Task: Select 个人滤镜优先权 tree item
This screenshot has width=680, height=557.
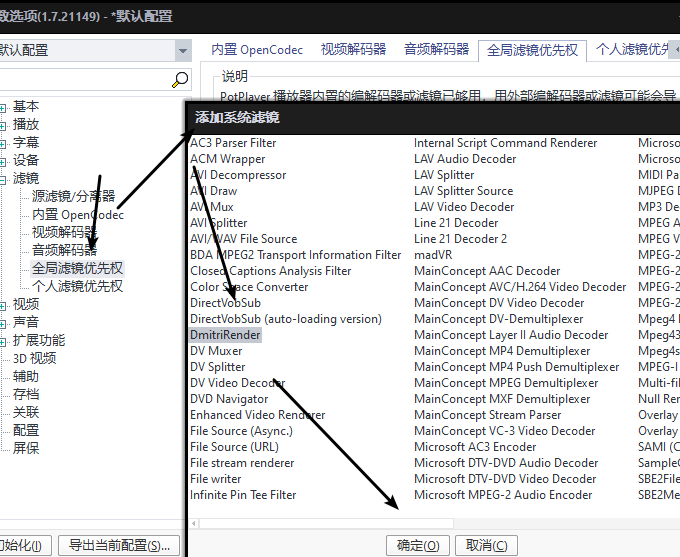Action: 77,286
